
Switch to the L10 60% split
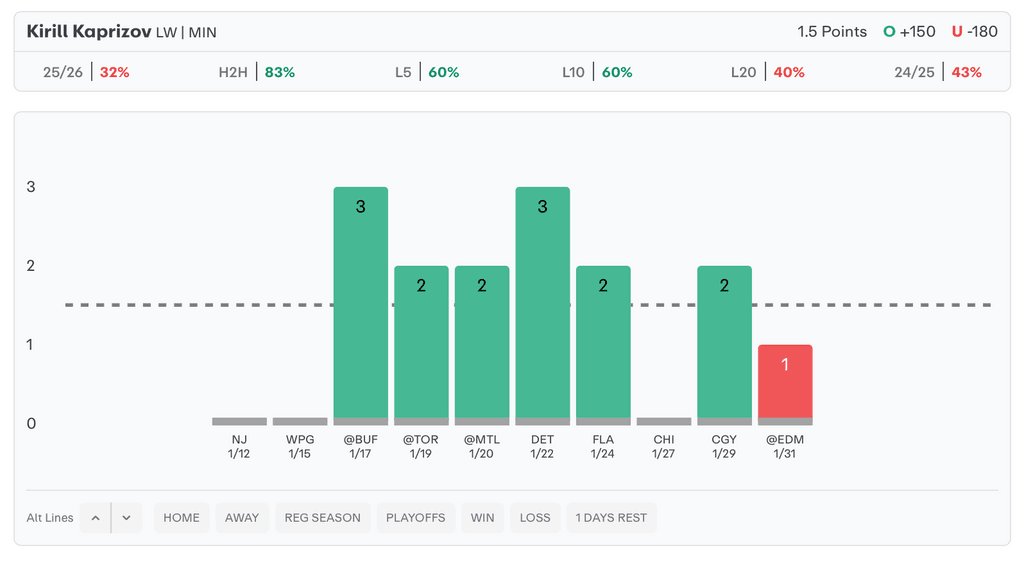[x=597, y=72]
